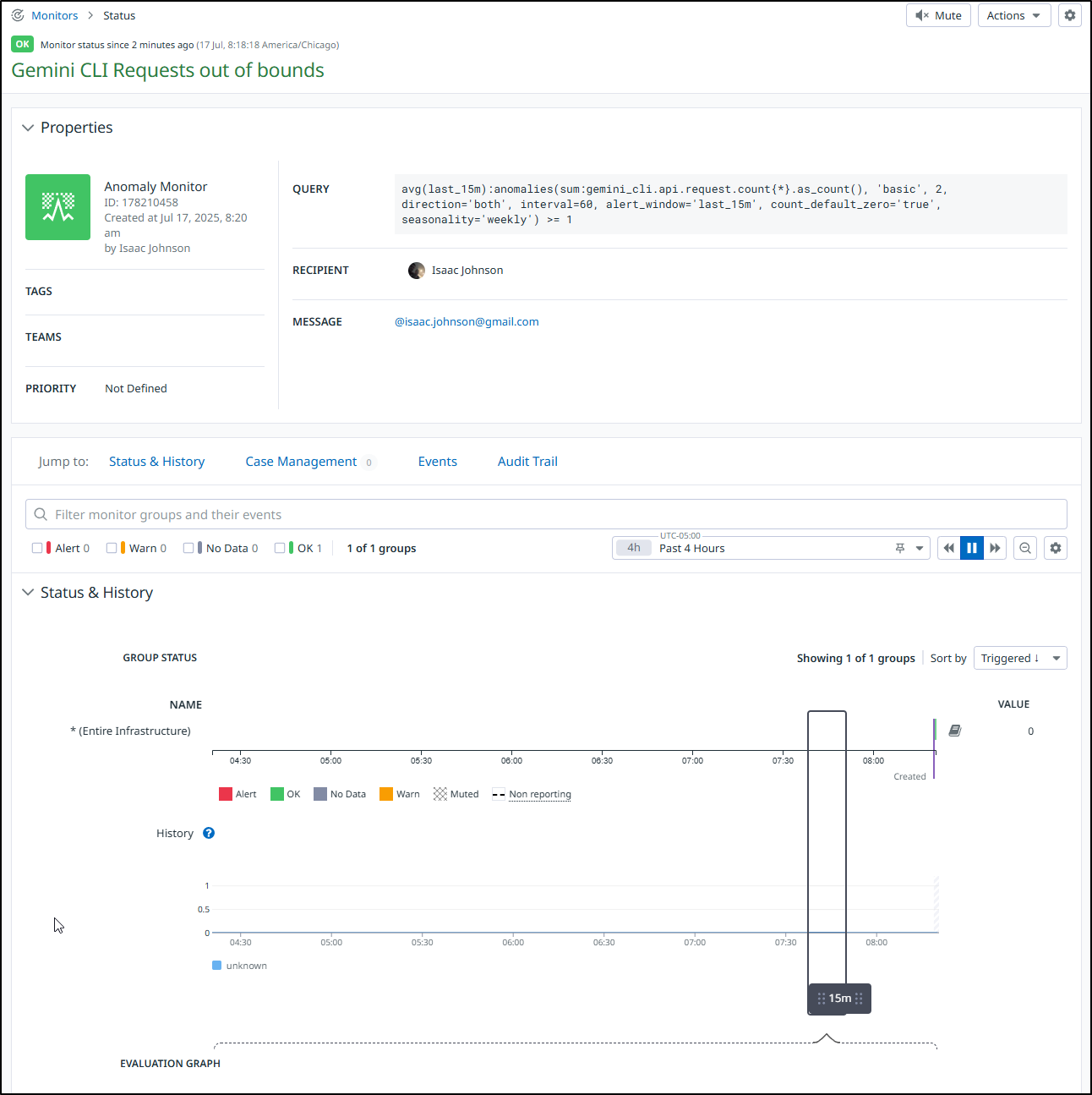Click the '1 of 1 groups' count text
Viewport: 1092px width, 1095px height.
point(381,548)
